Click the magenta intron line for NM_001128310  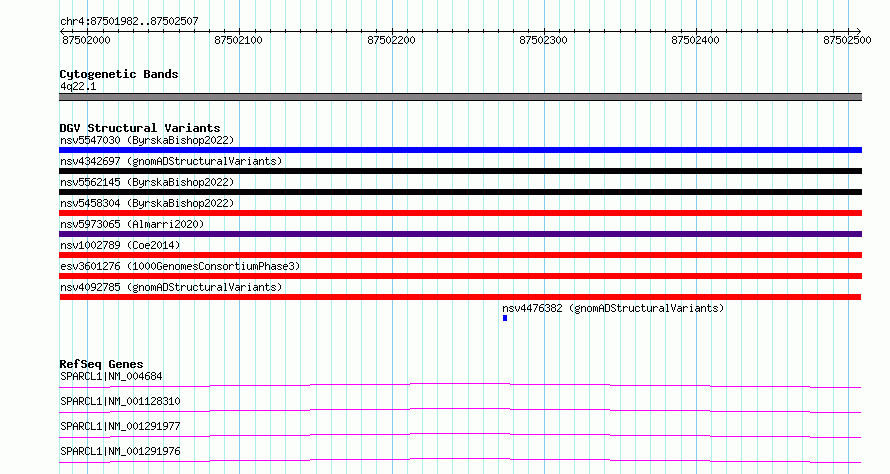point(460,410)
